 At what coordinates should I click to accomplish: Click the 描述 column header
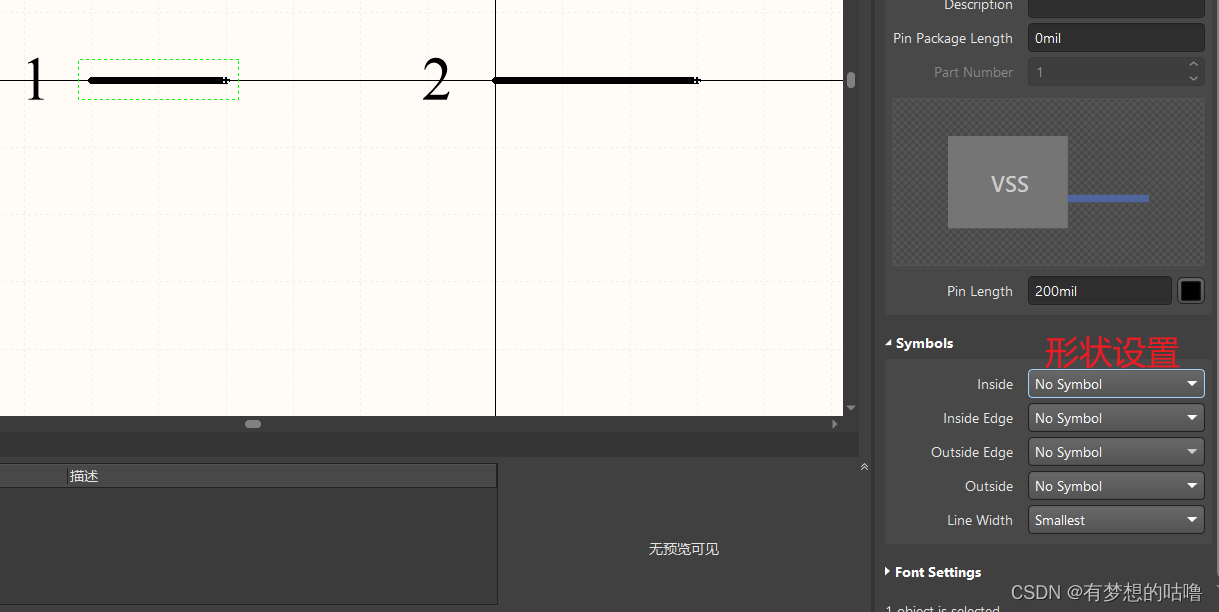(x=282, y=476)
